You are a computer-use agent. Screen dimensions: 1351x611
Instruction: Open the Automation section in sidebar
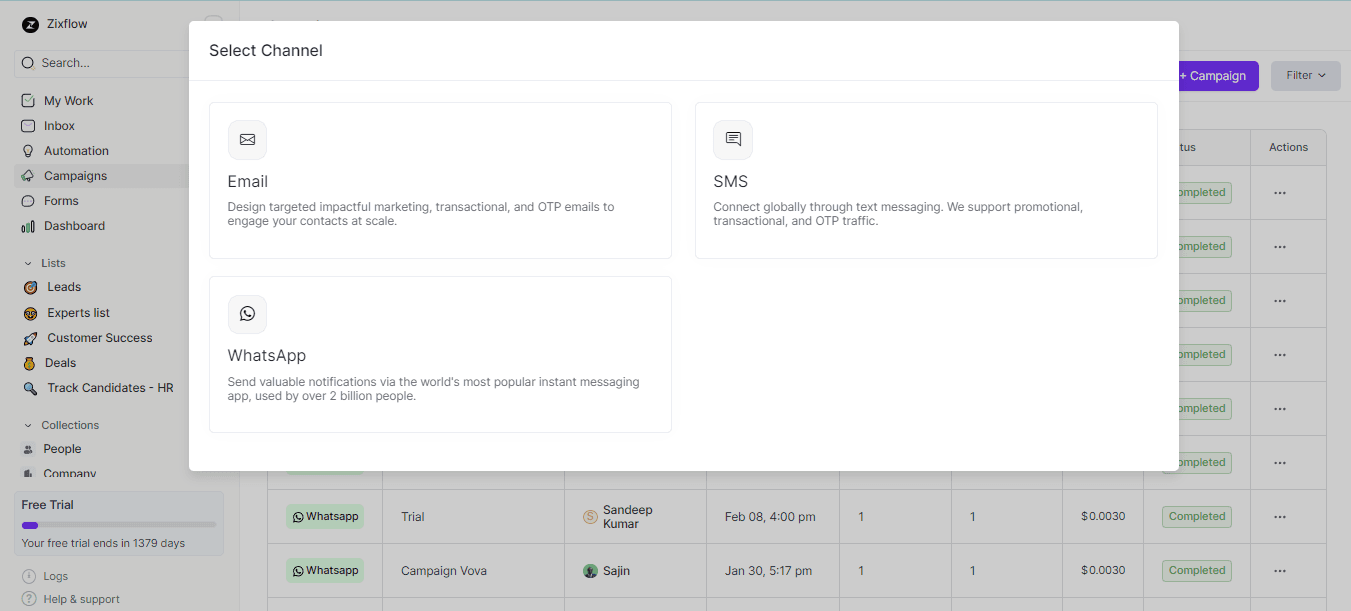pyautogui.click(x=76, y=150)
